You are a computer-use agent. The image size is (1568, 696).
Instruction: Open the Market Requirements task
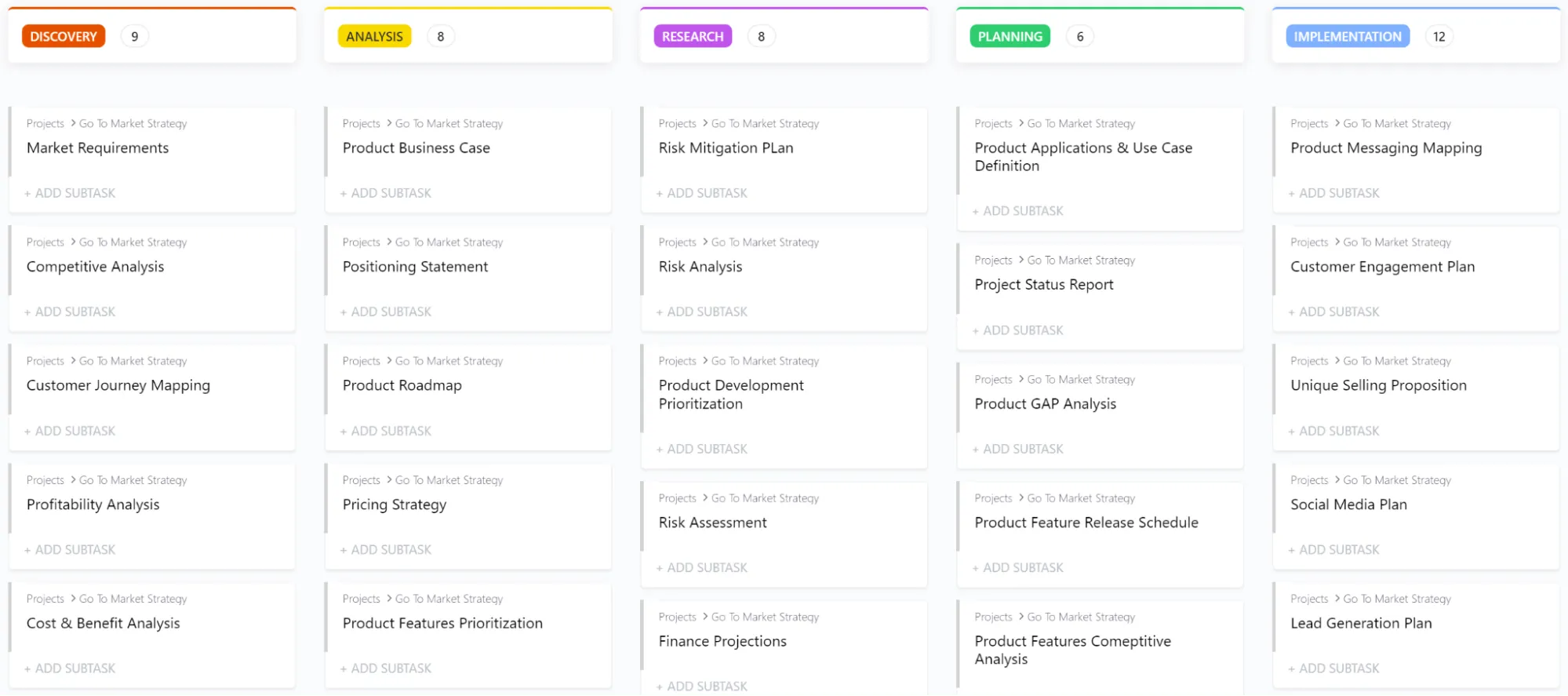tap(97, 148)
